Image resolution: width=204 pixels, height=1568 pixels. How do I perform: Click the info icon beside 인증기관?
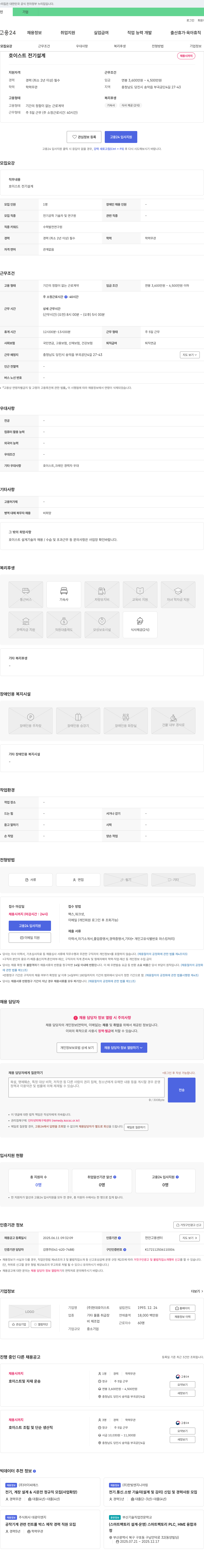(119, 1238)
